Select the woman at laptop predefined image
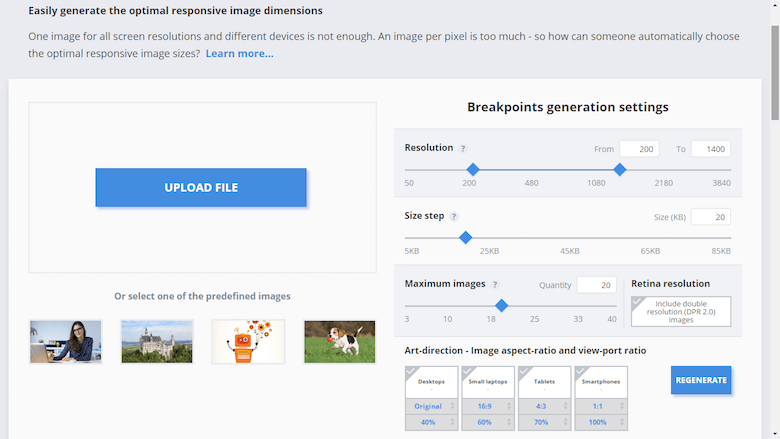780x439 pixels. (x=66, y=341)
